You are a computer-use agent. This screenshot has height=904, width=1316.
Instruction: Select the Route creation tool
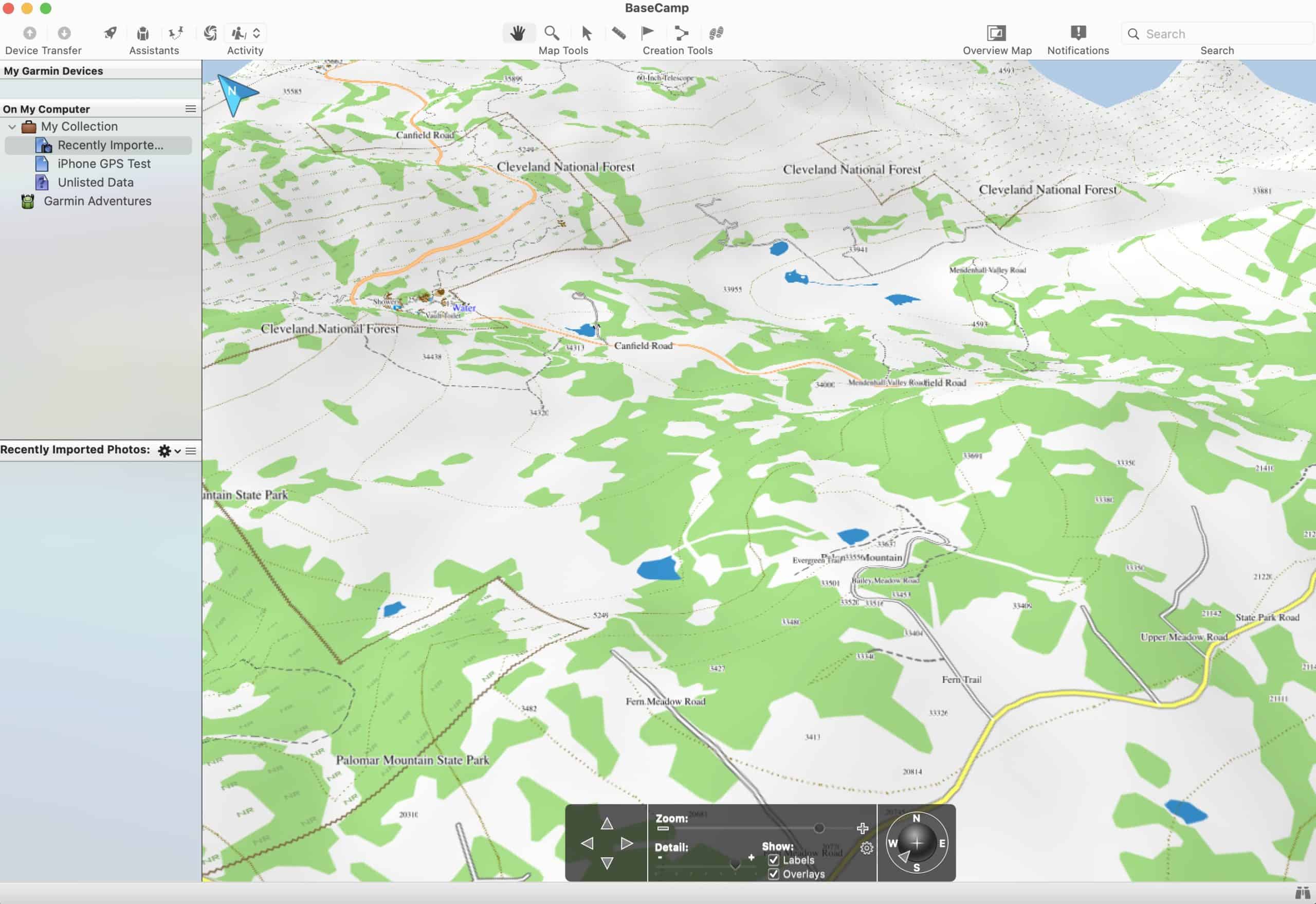point(681,33)
